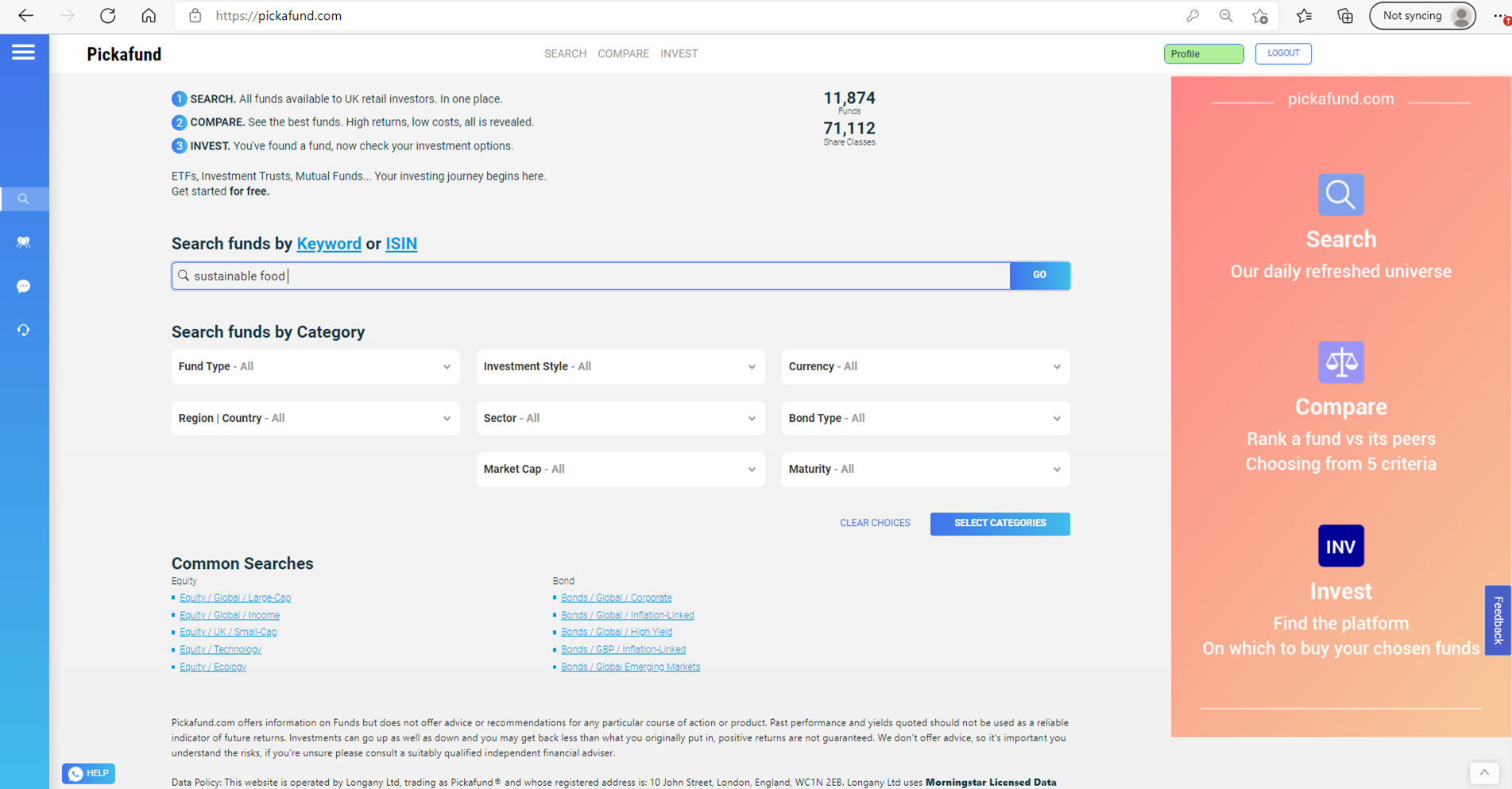Focus the fund keyword search field
1512x789 pixels.
point(591,276)
